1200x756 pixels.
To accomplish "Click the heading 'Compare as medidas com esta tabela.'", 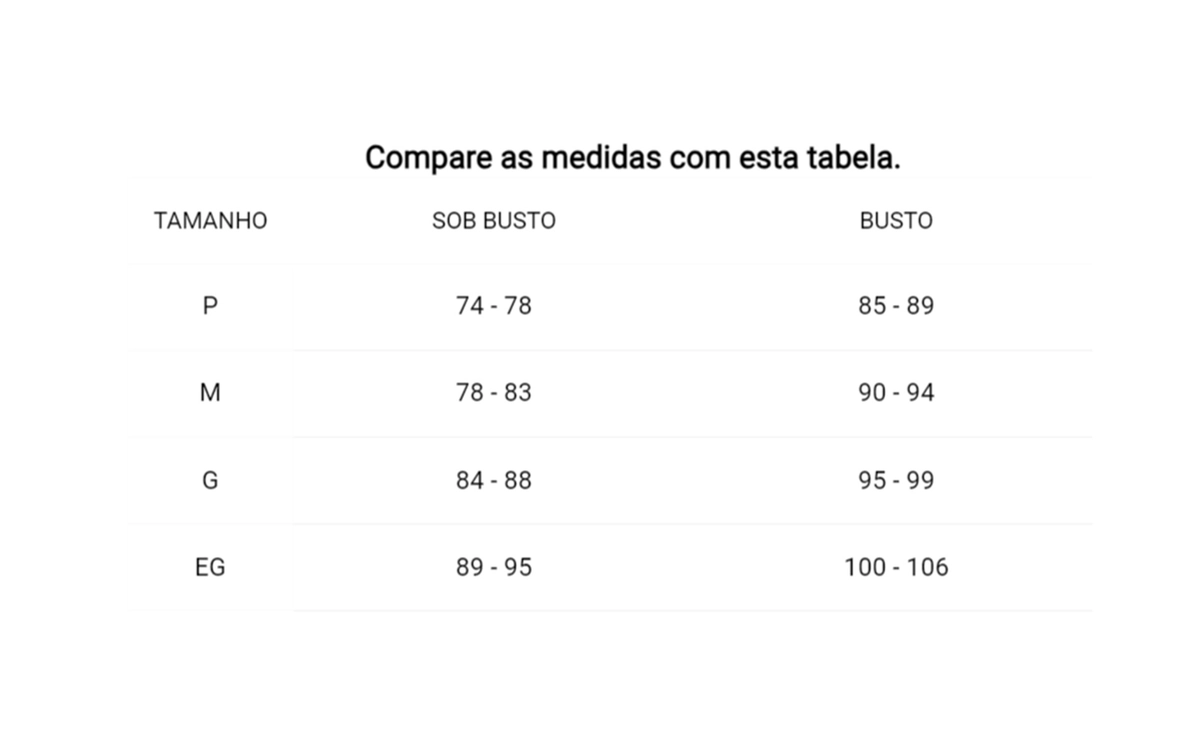I will pyautogui.click(x=632, y=158).
